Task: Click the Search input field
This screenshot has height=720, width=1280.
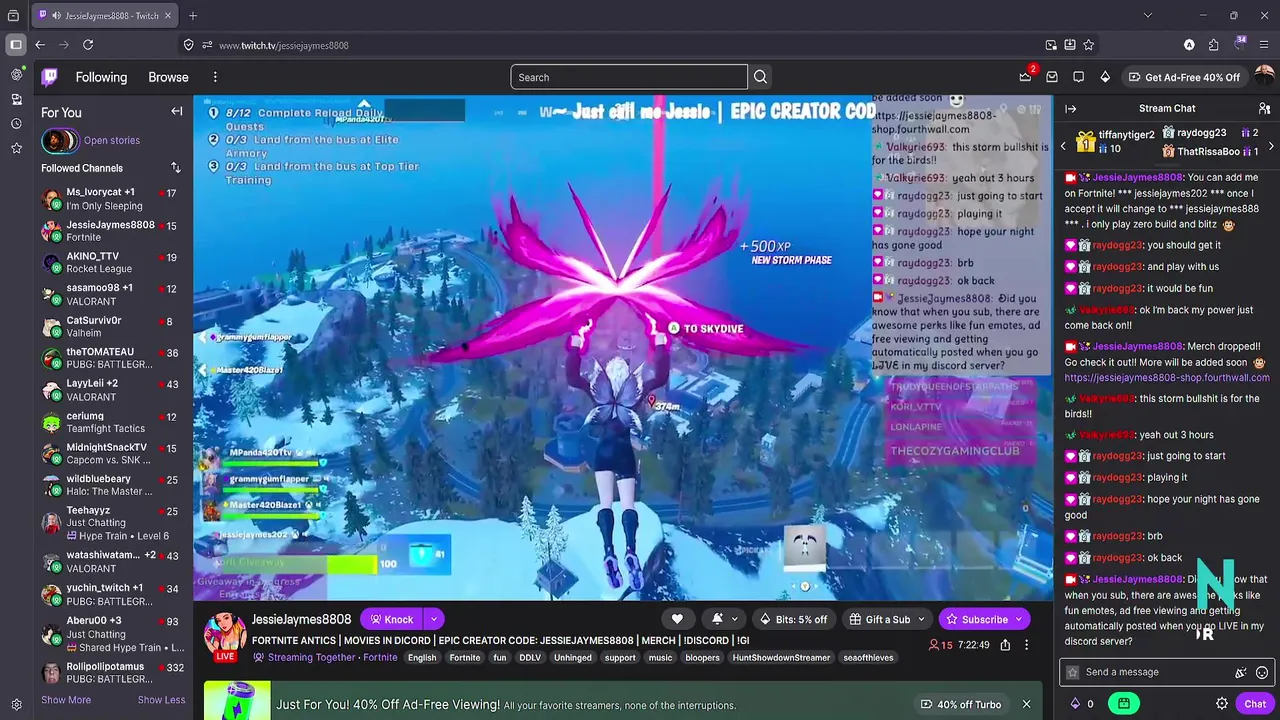Action: tap(629, 77)
